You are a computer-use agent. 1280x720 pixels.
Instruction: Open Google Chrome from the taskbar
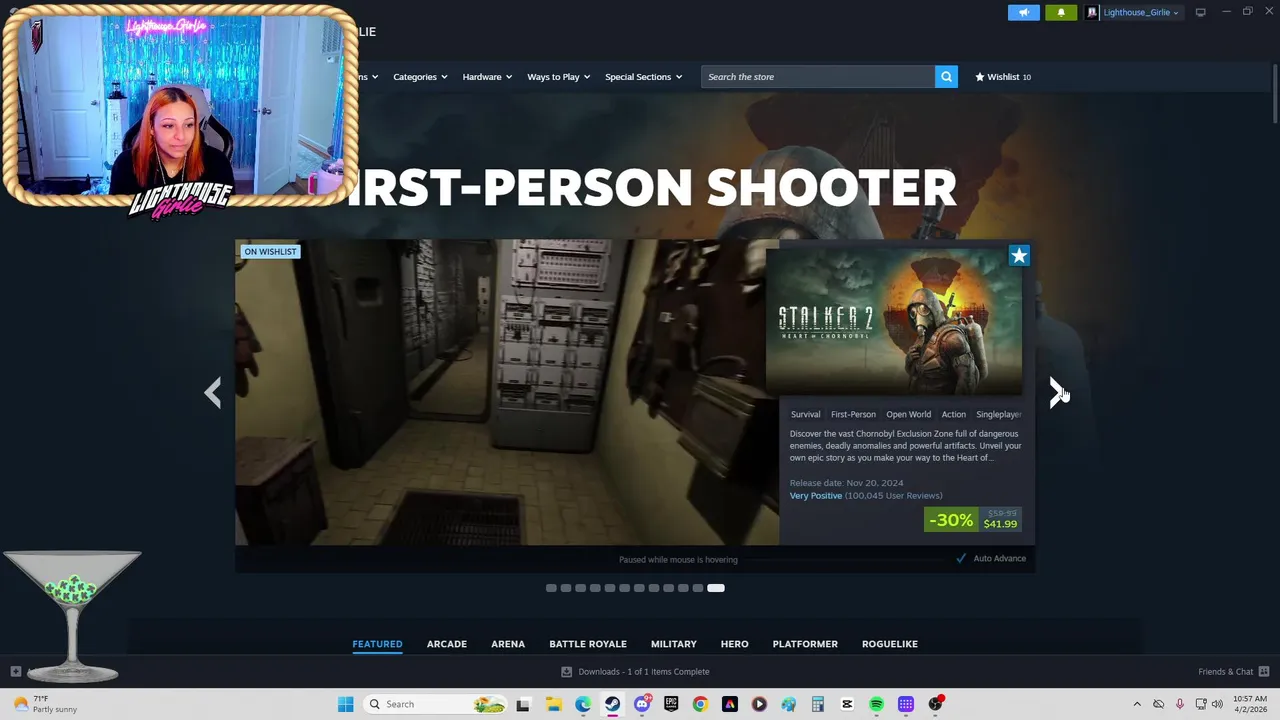coord(700,704)
